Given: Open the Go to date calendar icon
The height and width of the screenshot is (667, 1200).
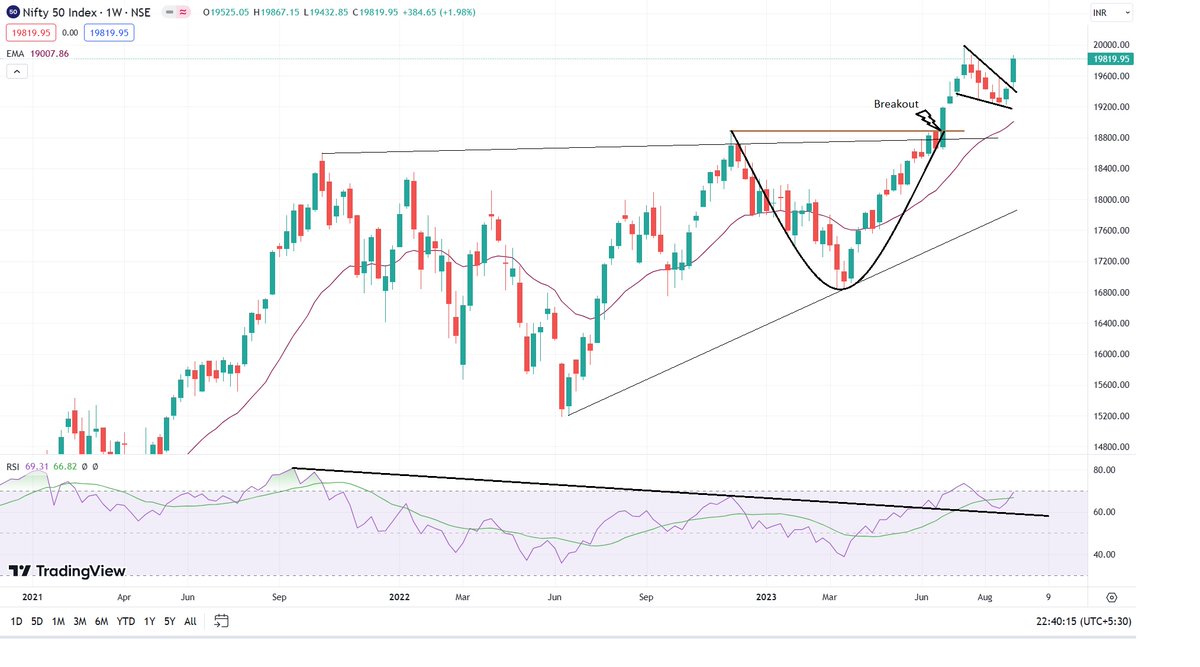Looking at the screenshot, I should pyautogui.click(x=221, y=620).
